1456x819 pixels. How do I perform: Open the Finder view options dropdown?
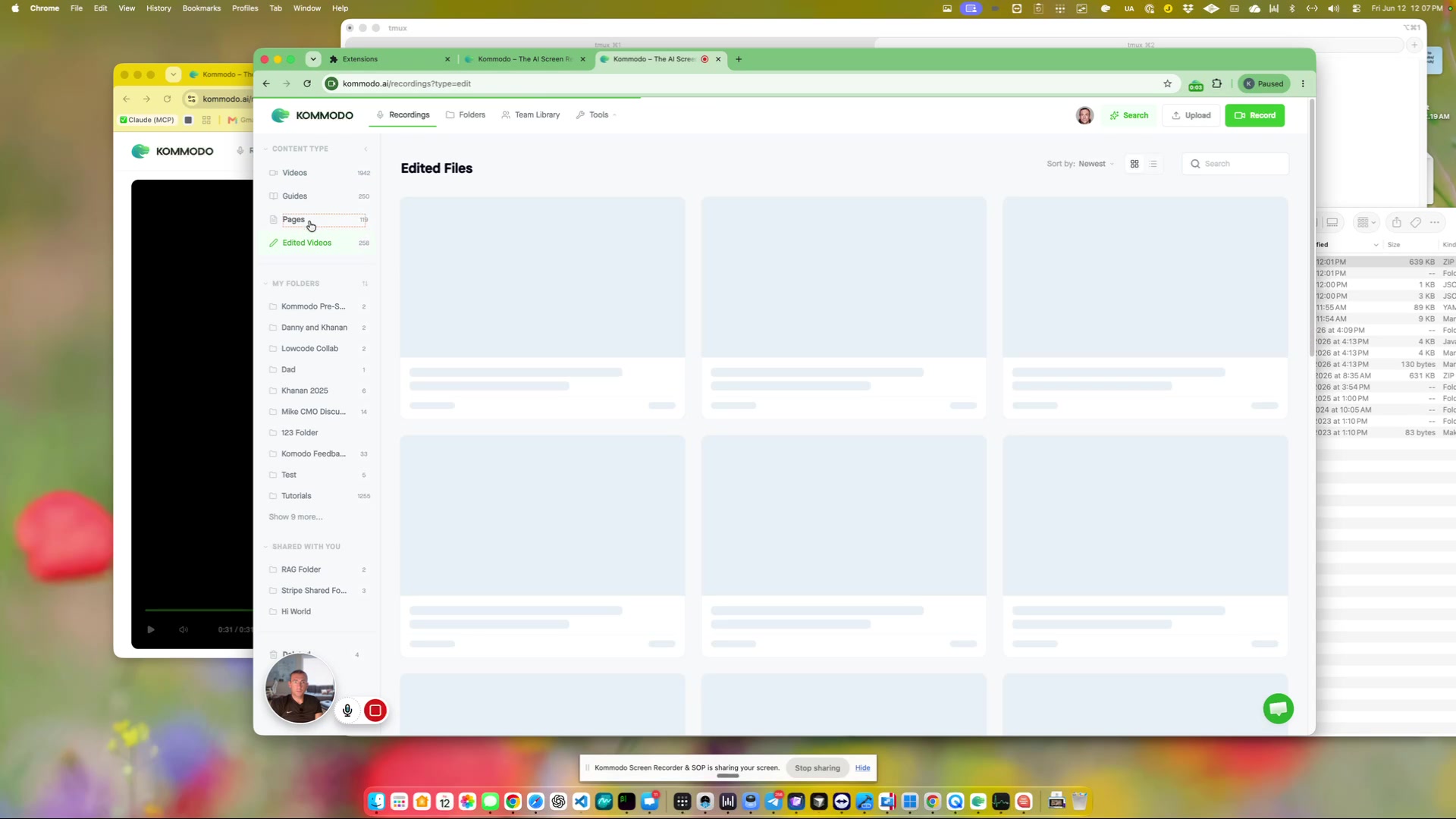1367,222
